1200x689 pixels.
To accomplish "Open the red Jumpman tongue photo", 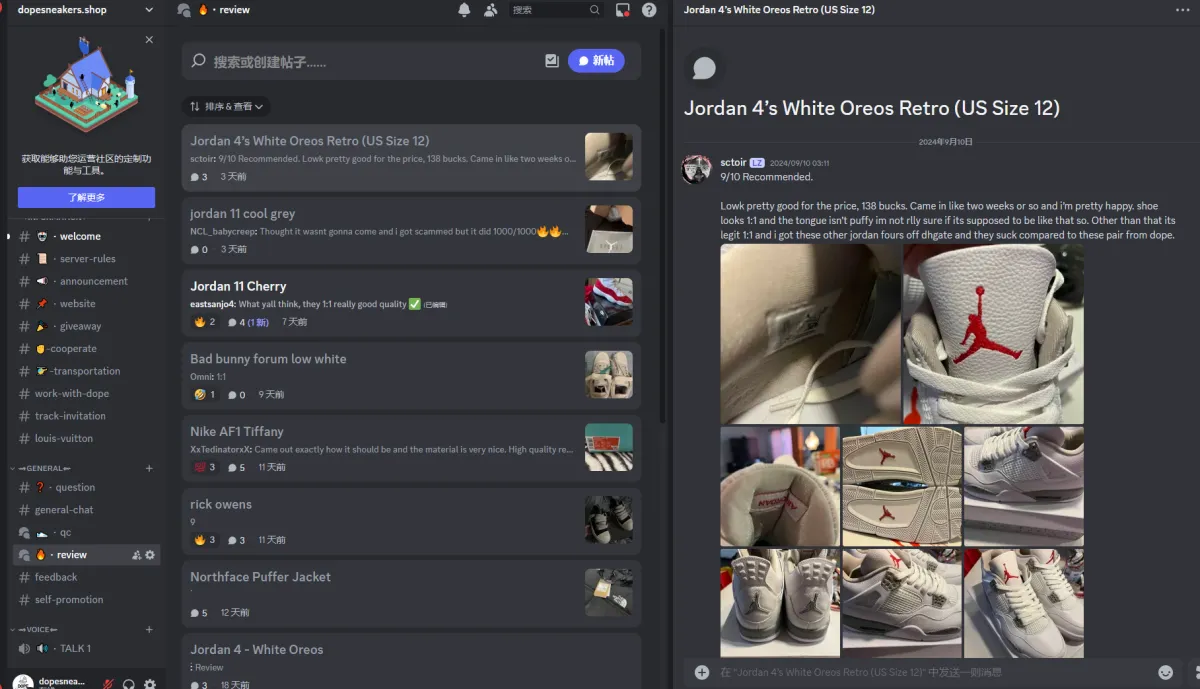I will (x=993, y=334).
